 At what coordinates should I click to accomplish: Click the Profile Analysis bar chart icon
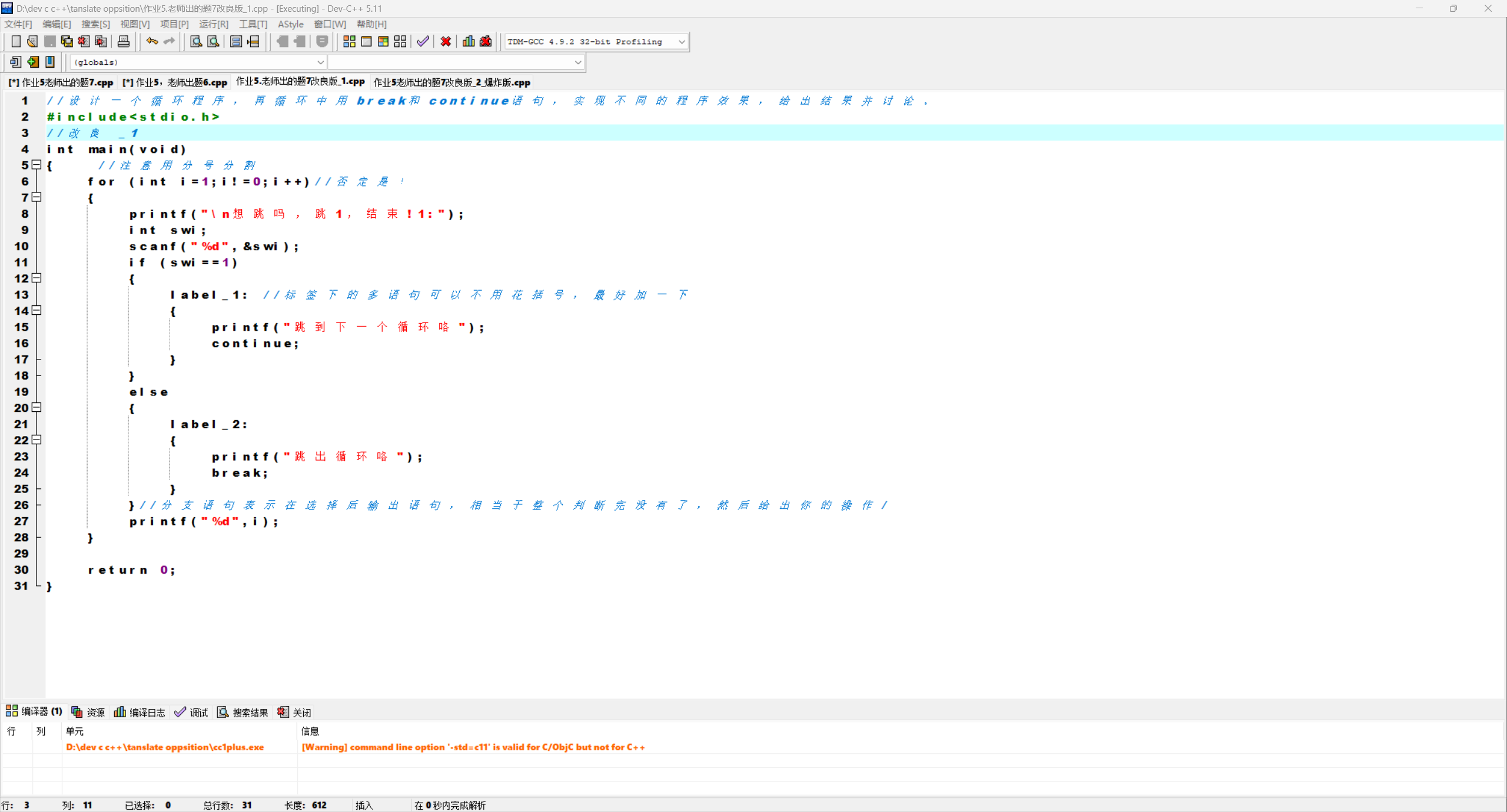click(469, 41)
